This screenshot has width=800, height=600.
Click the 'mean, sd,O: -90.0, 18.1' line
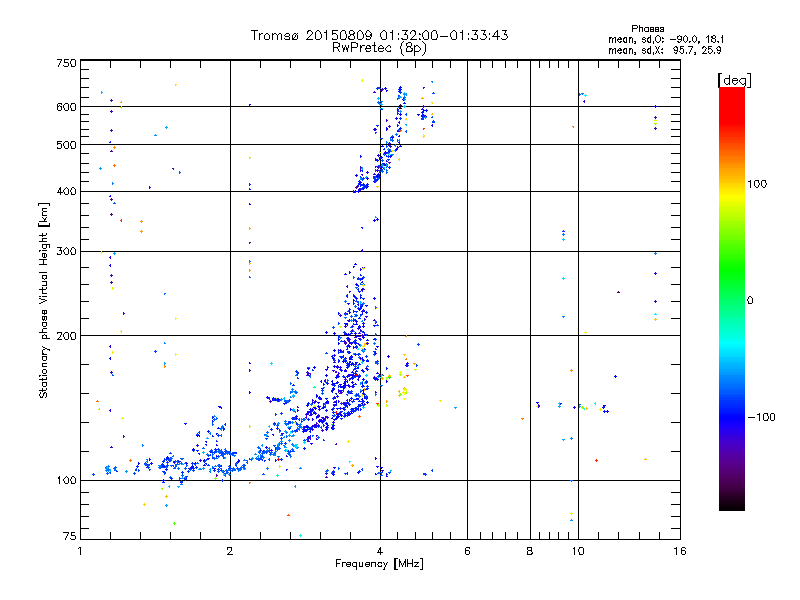[x=666, y=39]
